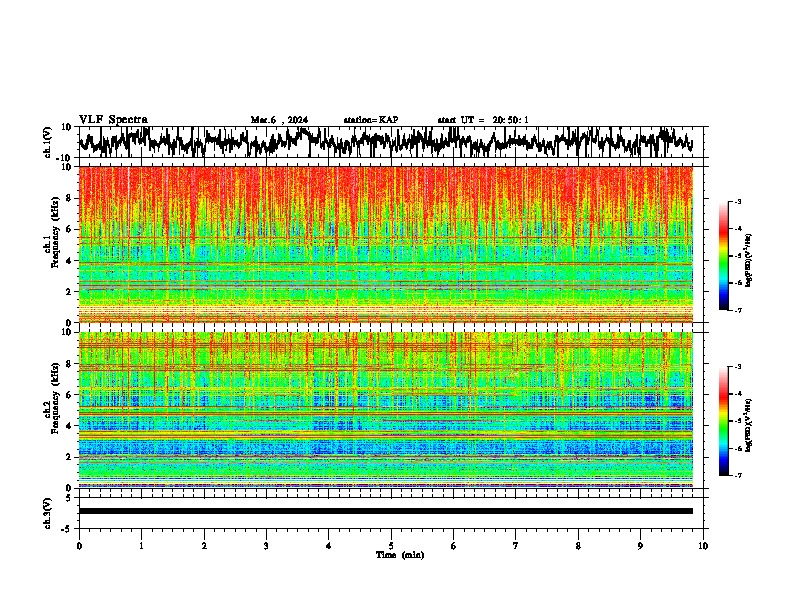Click the "VLF Spectra" plot title

(113, 120)
